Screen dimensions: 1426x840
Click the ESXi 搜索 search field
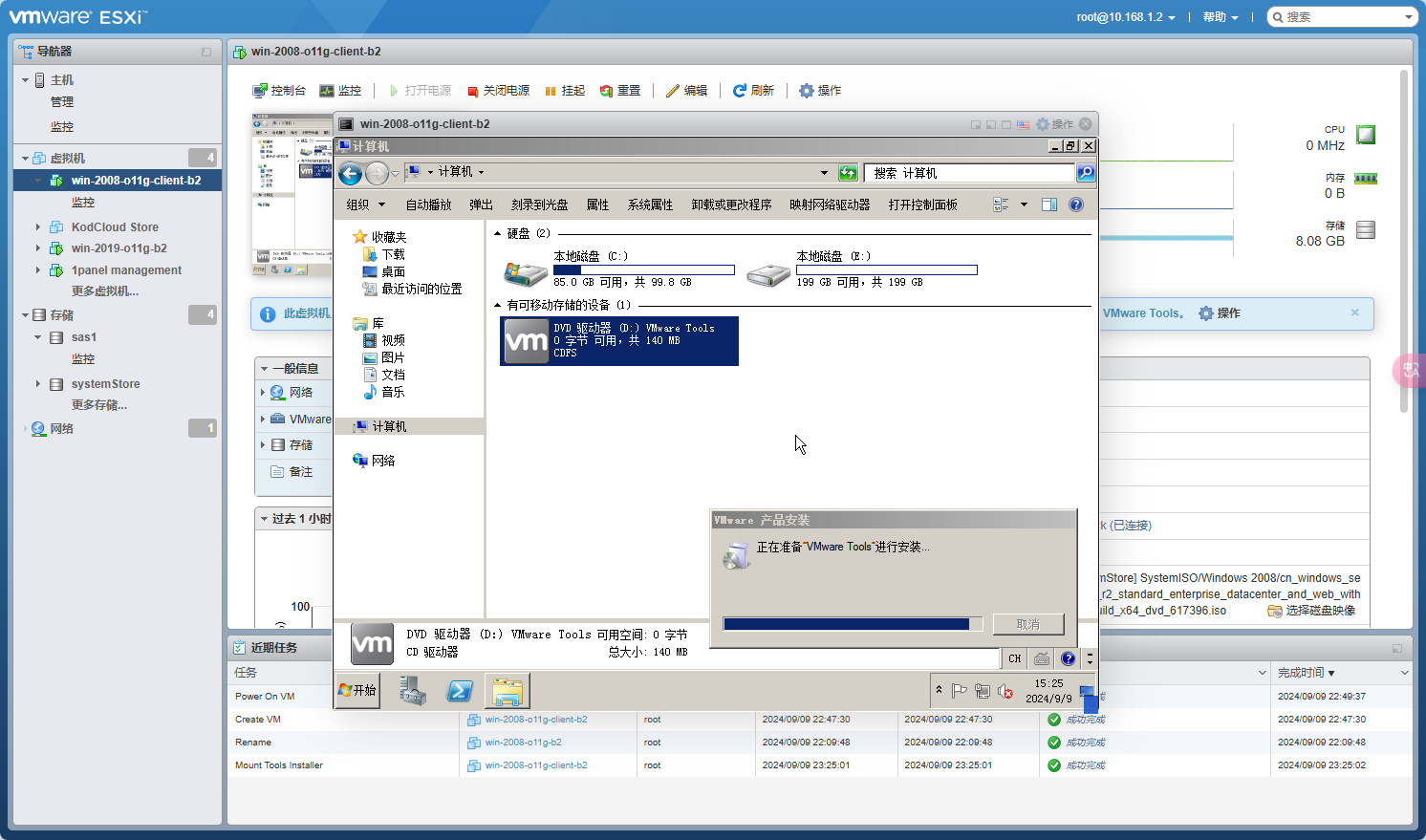[1342, 17]
